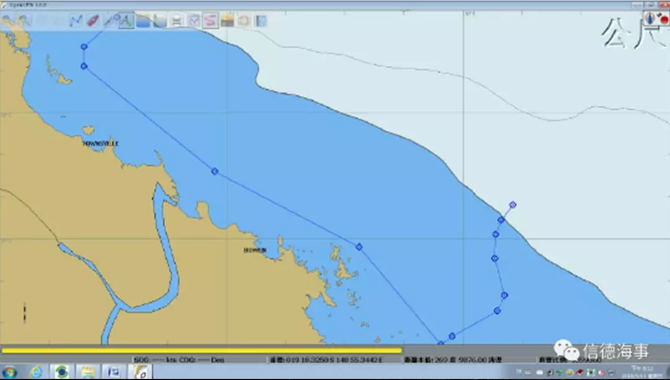Image resolution: width=670 pixels, height=380 pixels.
Task: Click the zoom out magnifier icon
Action: click(x=24, y=21)
